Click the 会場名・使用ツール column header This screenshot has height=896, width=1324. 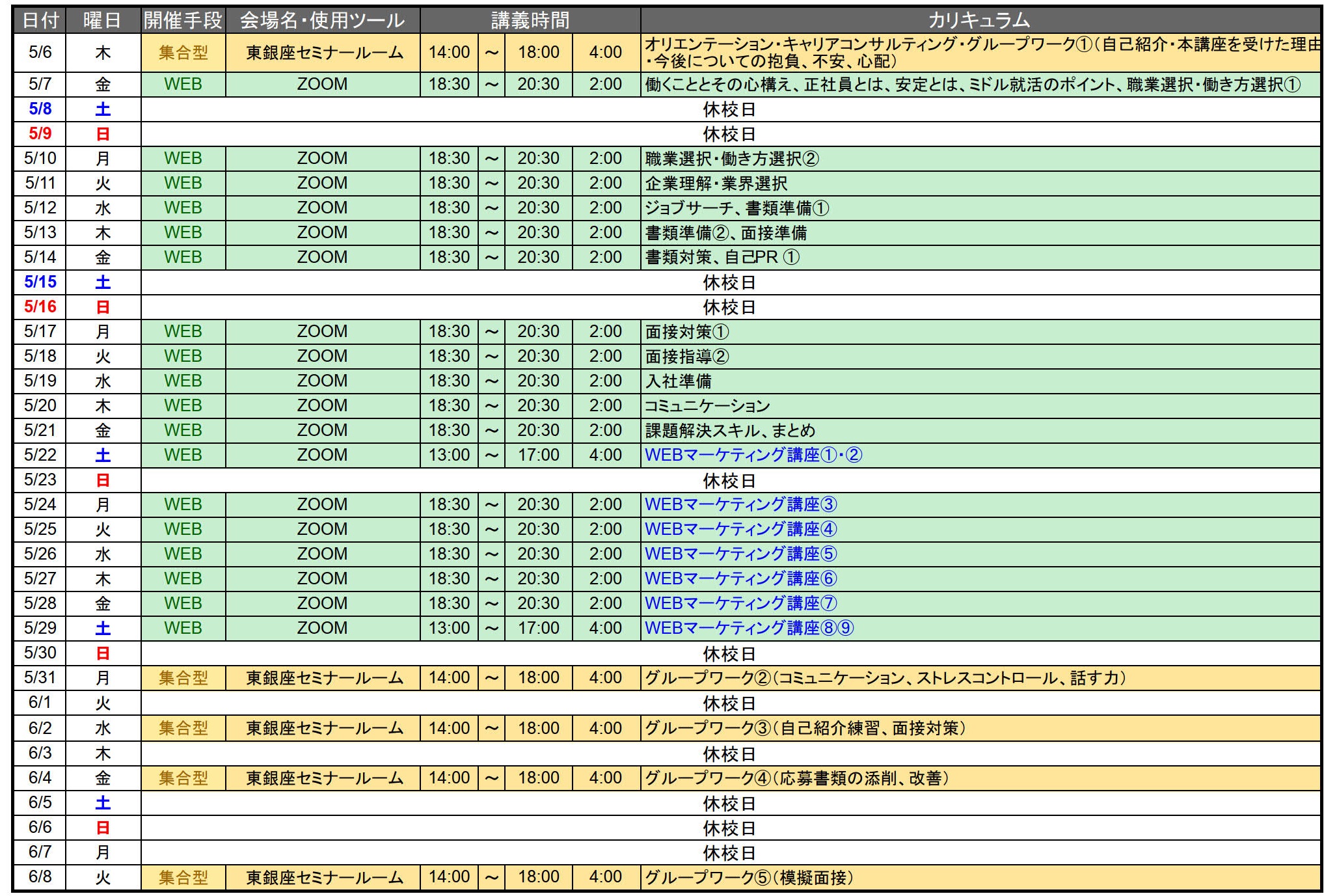pyautogui.click(x=323, y=21)
